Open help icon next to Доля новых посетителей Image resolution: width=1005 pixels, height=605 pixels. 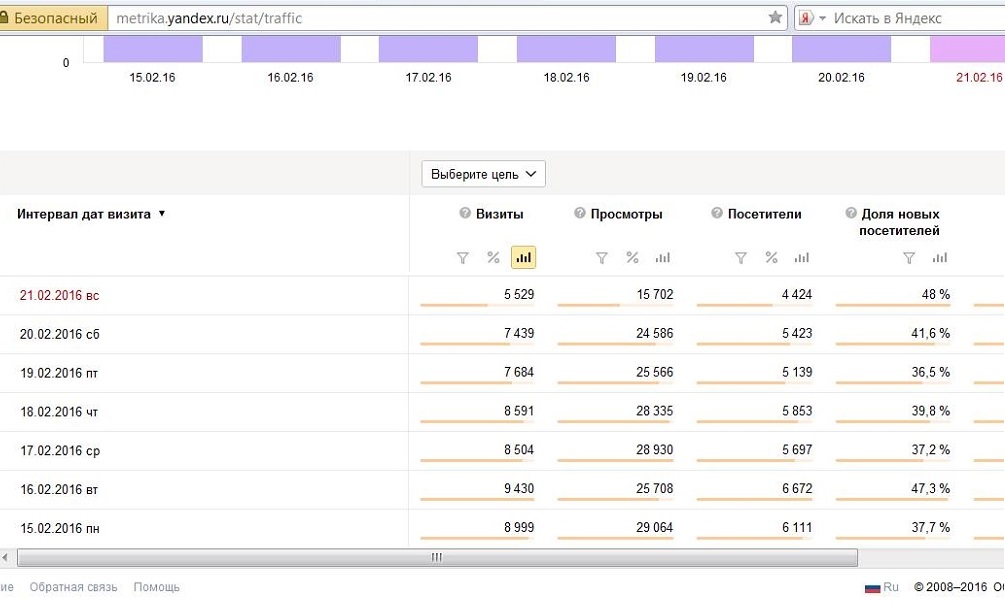851,213
